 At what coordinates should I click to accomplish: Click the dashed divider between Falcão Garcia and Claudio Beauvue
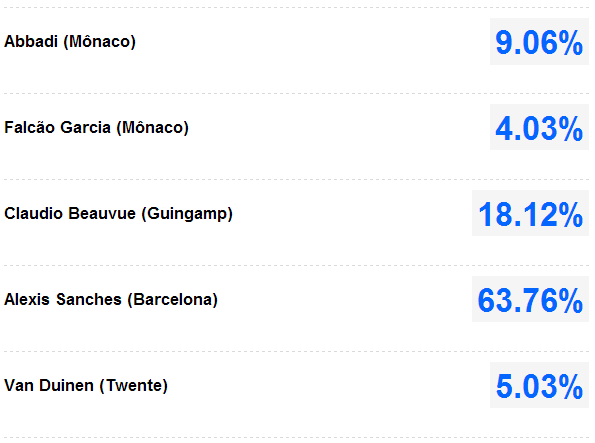[296, 180]
